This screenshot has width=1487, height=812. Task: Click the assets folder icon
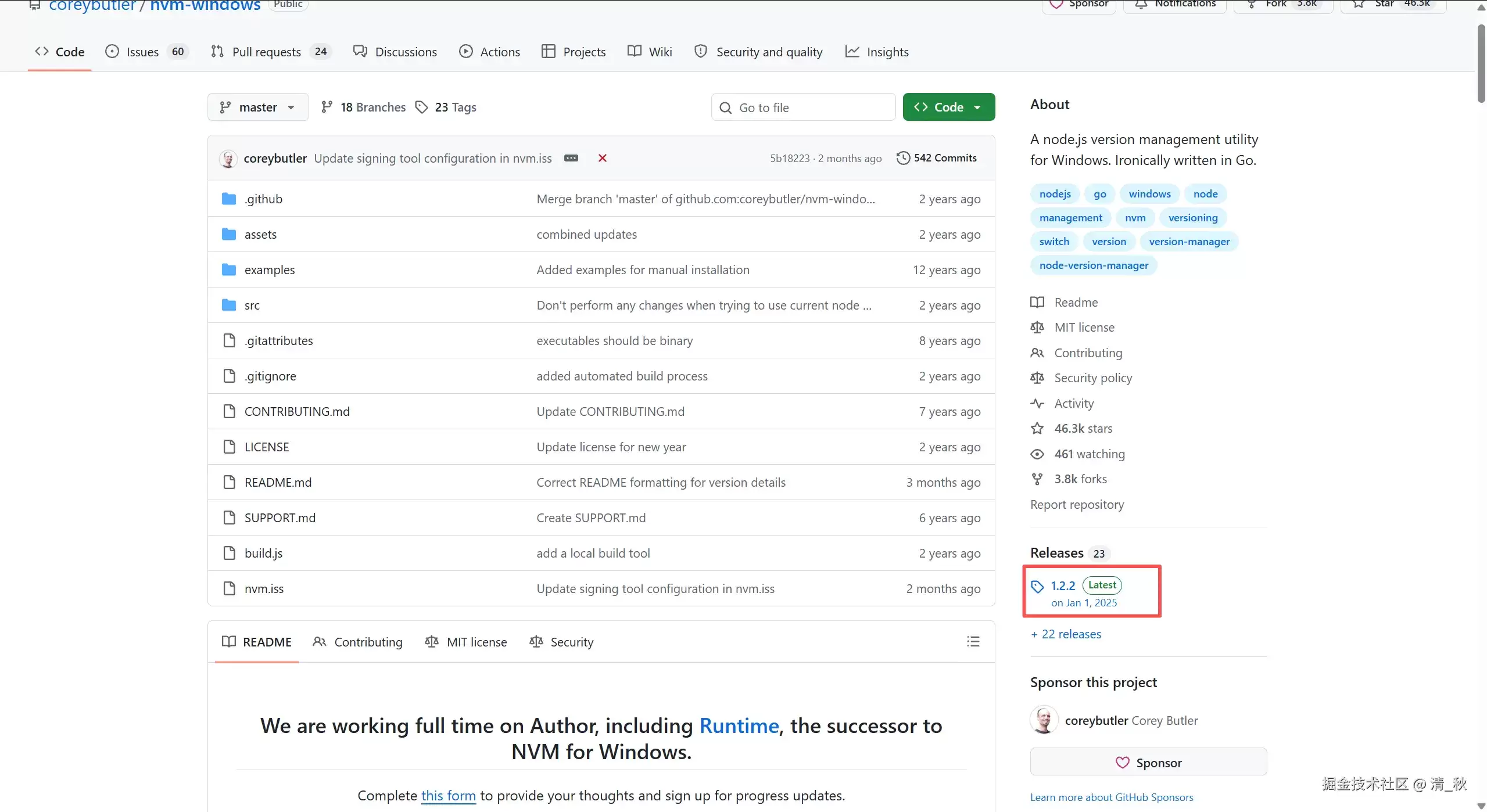229,235
